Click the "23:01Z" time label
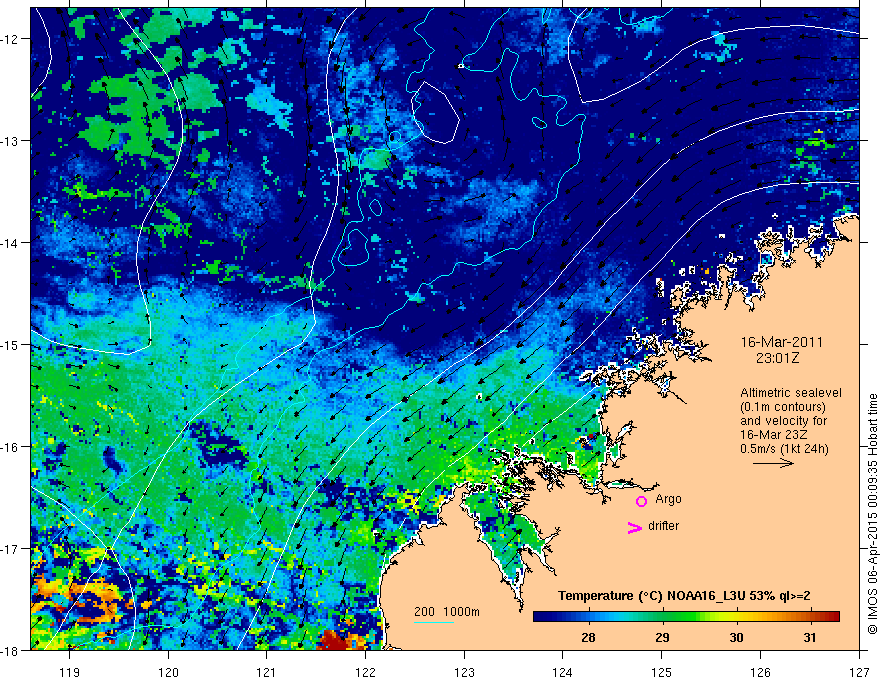This screenshot has height=680, width=880. [x=777, y=358]
